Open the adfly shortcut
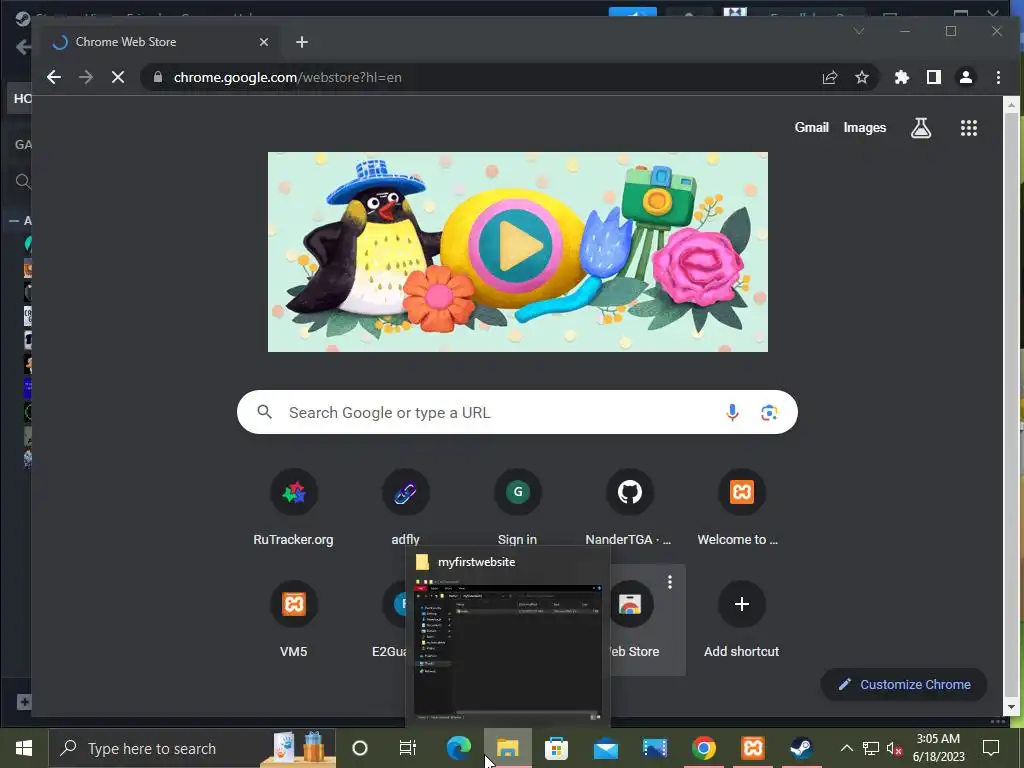This screenshot has height=768, width=1024. [406, 509]
